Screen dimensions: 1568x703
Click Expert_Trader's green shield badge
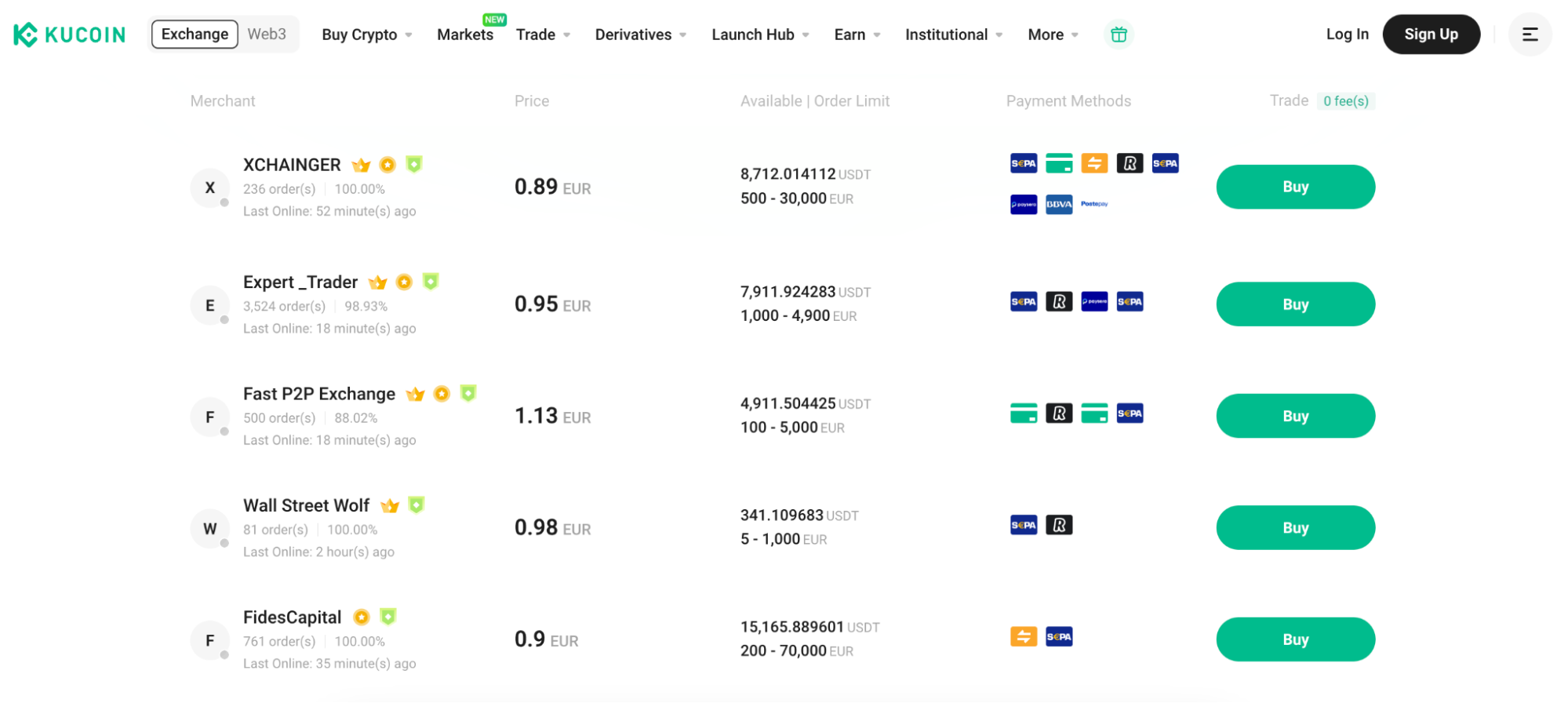(x=431, y=281)
